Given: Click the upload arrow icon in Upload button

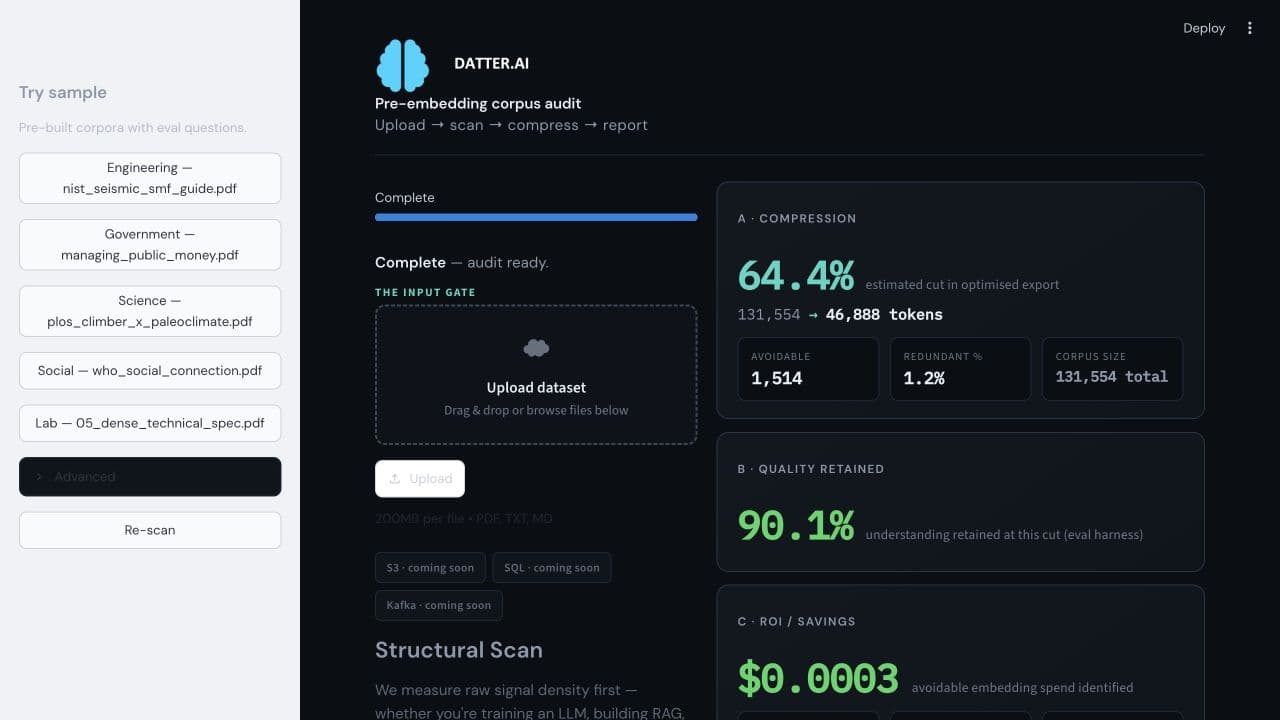Looking at the screenshot, I should coord(396,479).
